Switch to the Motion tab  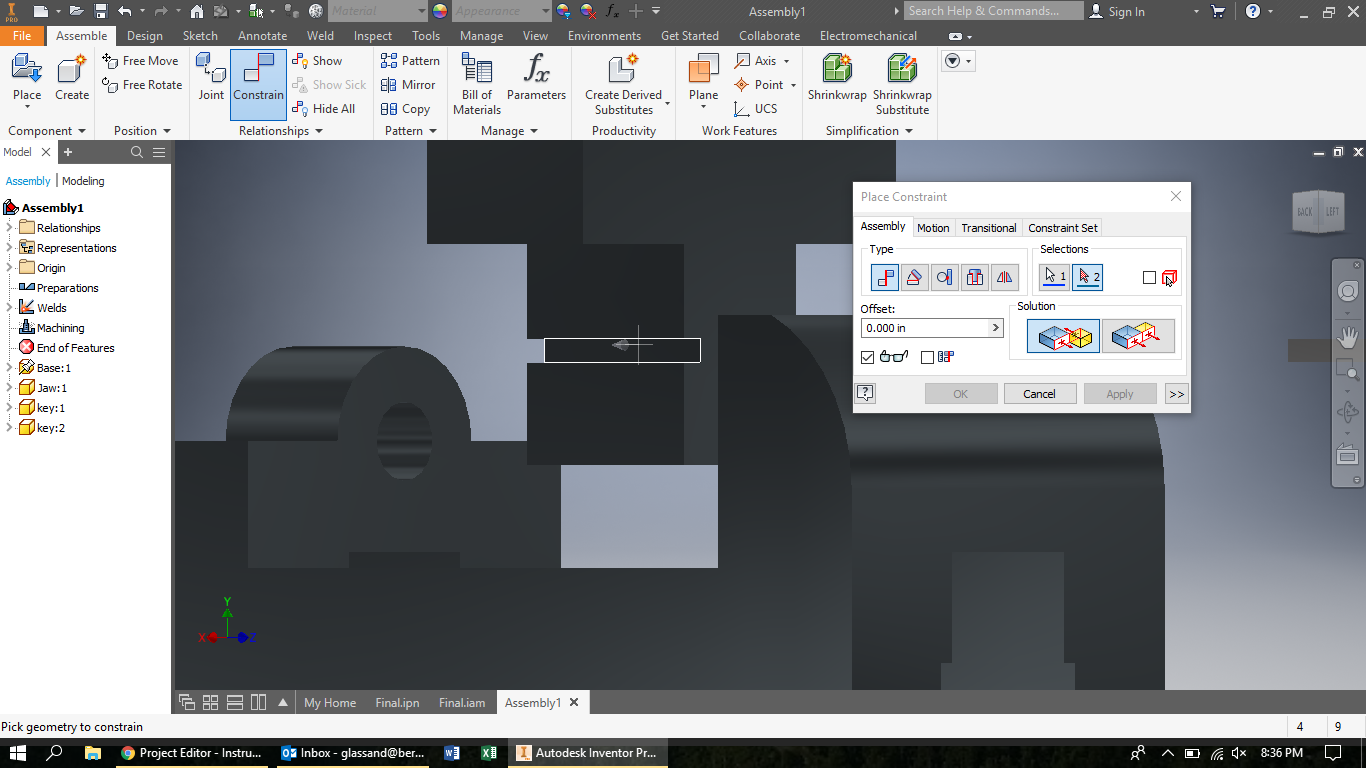click(x=933, y=228)
